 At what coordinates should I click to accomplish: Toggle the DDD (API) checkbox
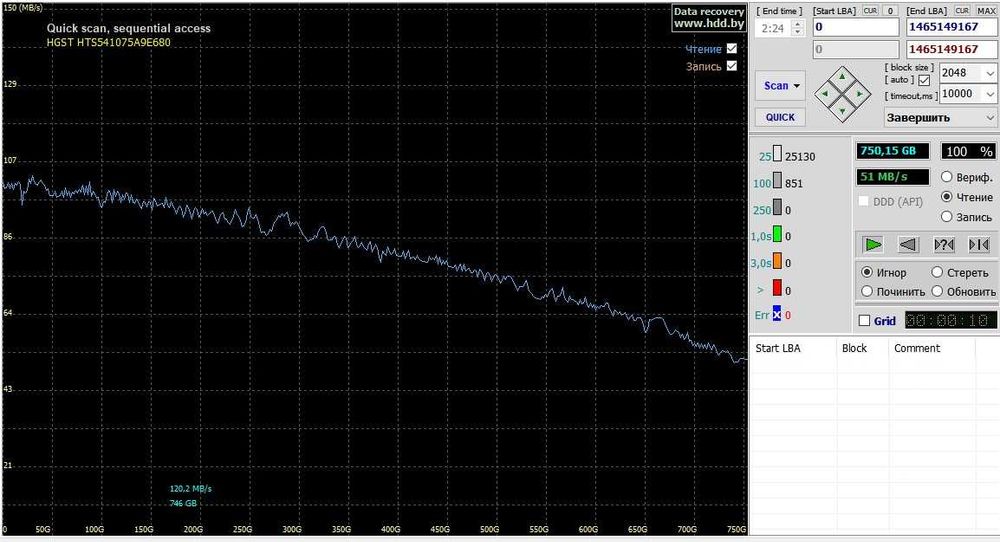click(x=864, y=201)
